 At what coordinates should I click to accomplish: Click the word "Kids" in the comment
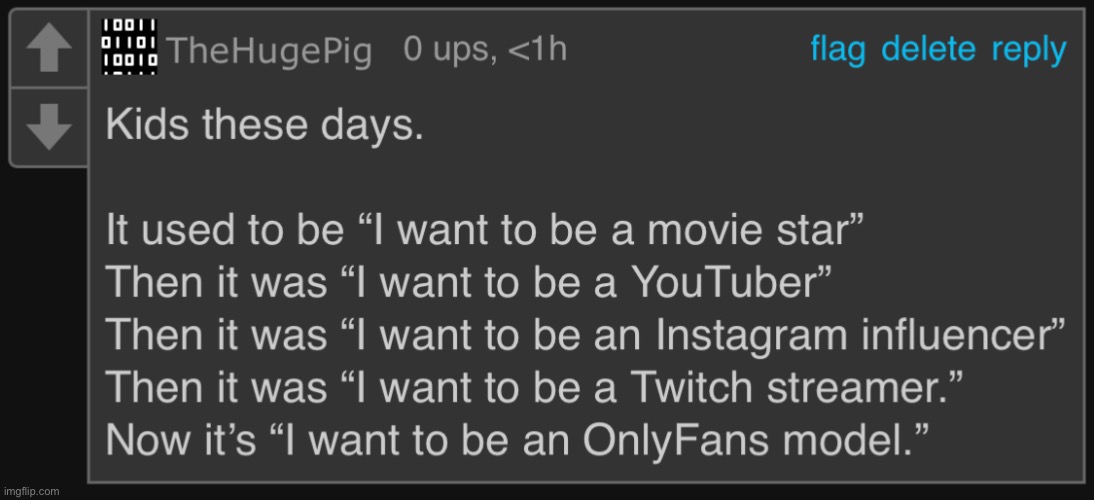(148, 126)
